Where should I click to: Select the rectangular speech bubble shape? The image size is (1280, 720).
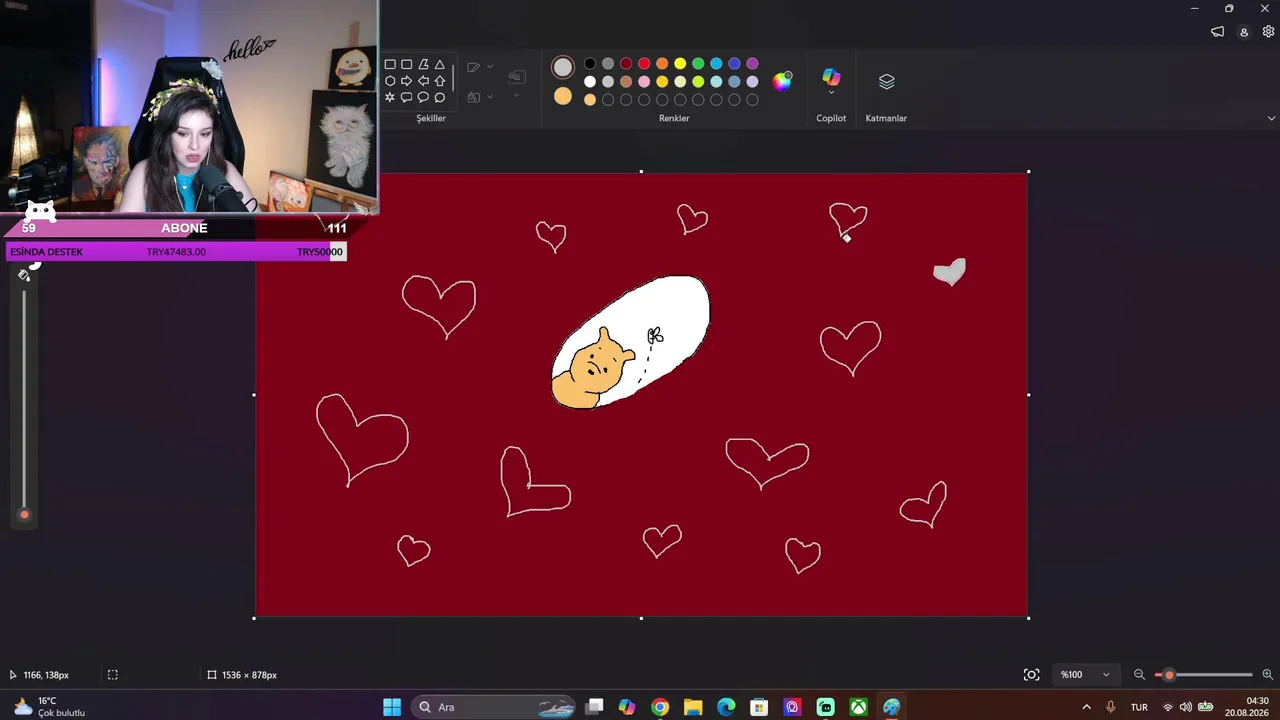point(407,97)
